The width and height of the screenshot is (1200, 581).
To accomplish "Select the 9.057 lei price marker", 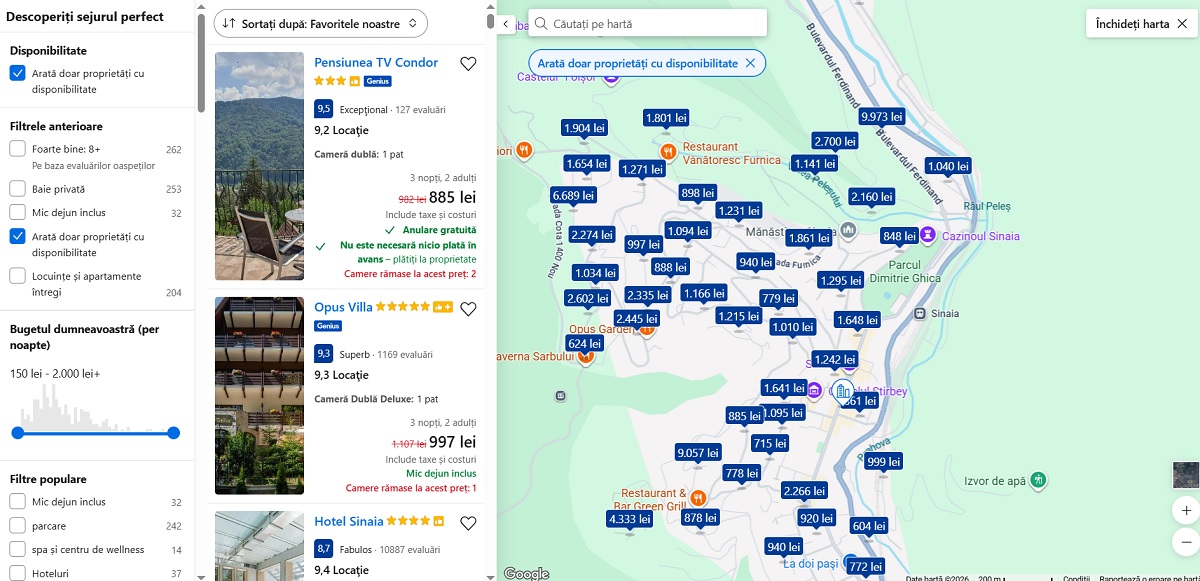I will (x=698, y=453).
